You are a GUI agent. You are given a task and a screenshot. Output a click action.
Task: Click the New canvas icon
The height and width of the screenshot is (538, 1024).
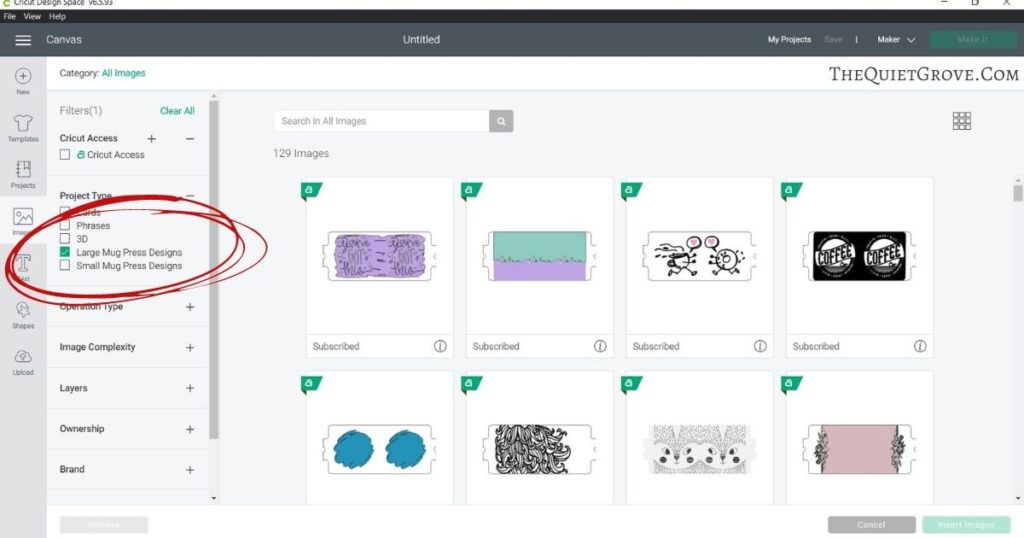point(23,81)
